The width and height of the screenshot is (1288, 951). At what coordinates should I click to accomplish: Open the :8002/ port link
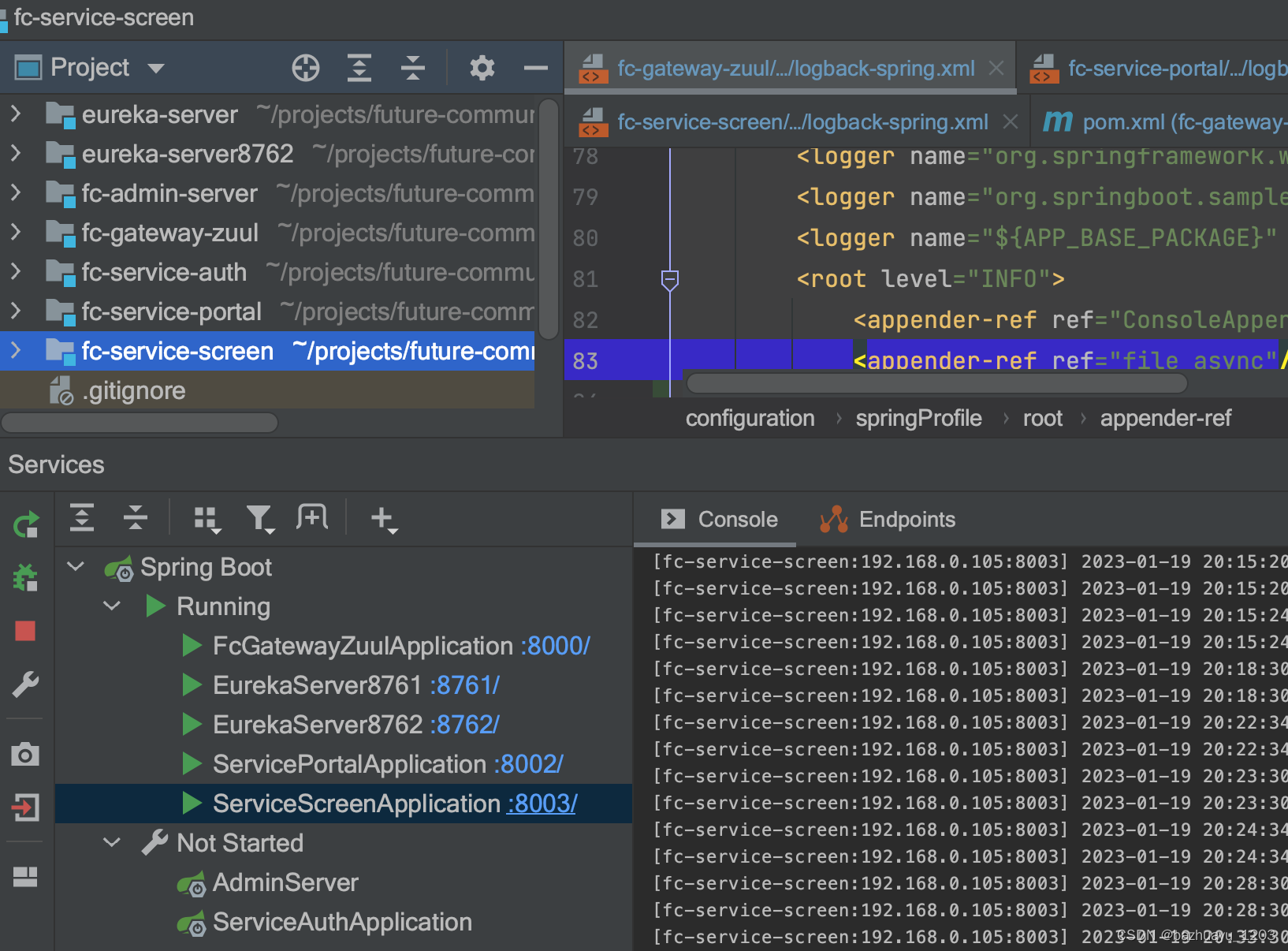[529, 764]
